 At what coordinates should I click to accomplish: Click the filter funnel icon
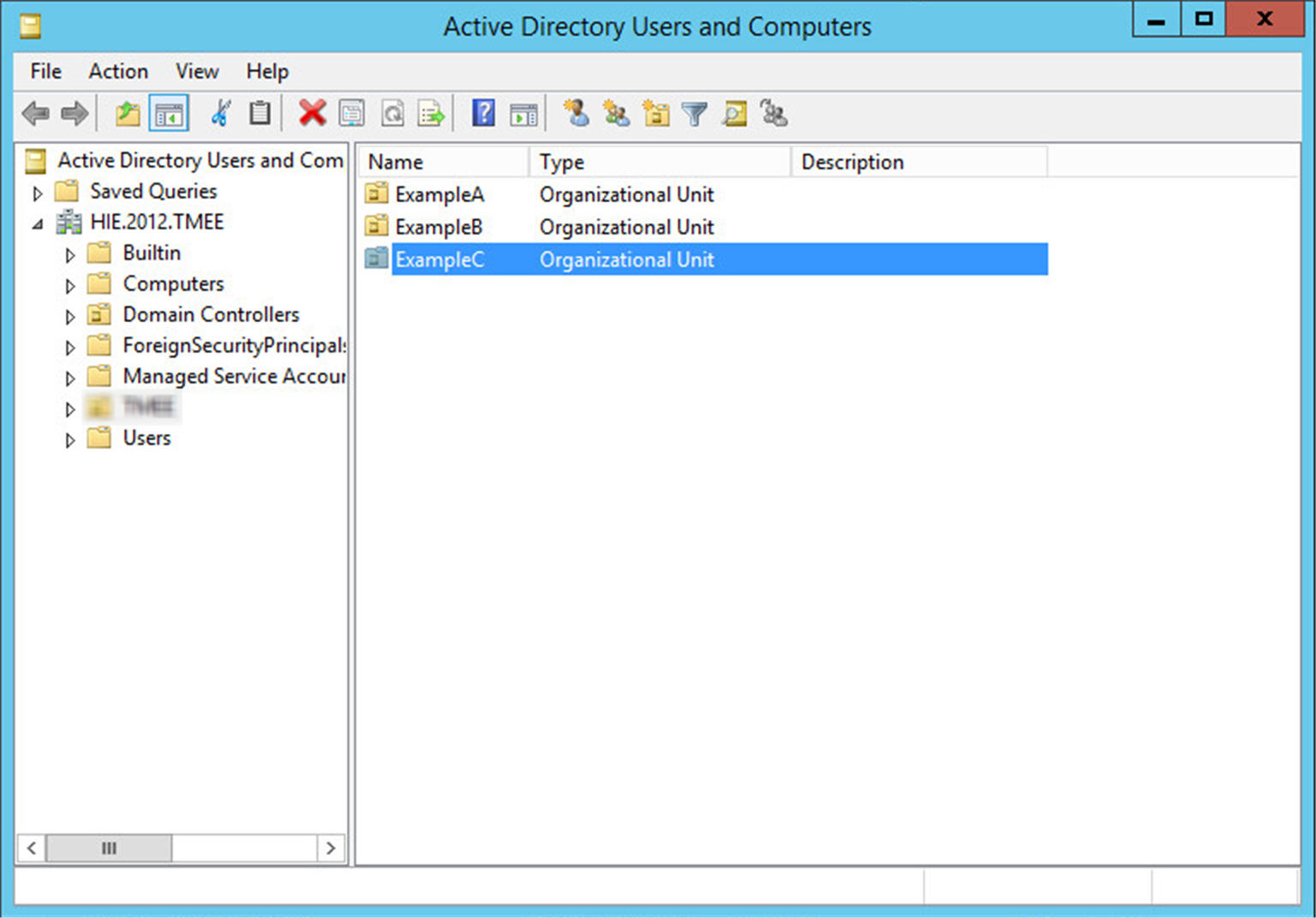click(x=694, y=113)
